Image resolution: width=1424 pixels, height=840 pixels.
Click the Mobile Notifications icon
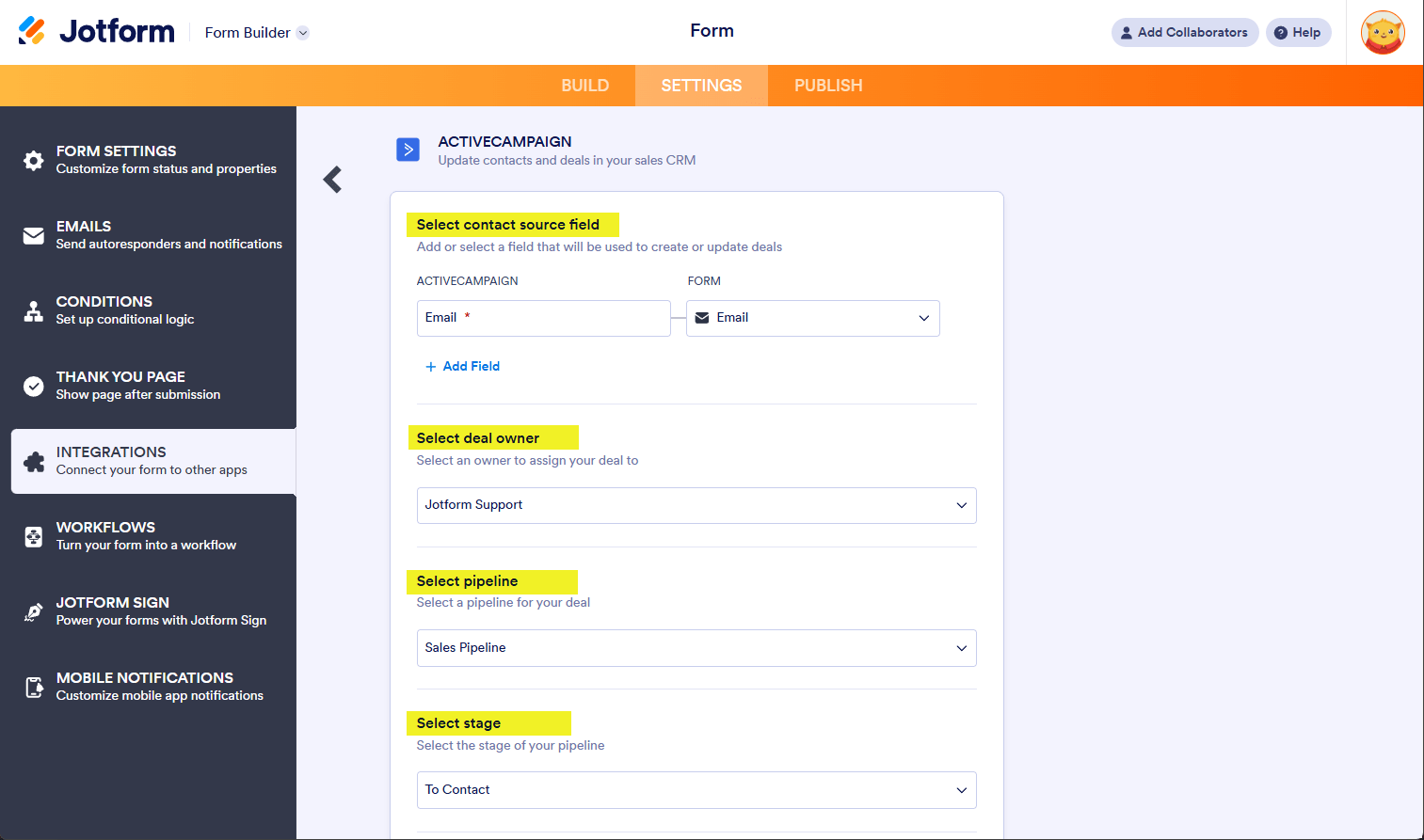point(34,687)
